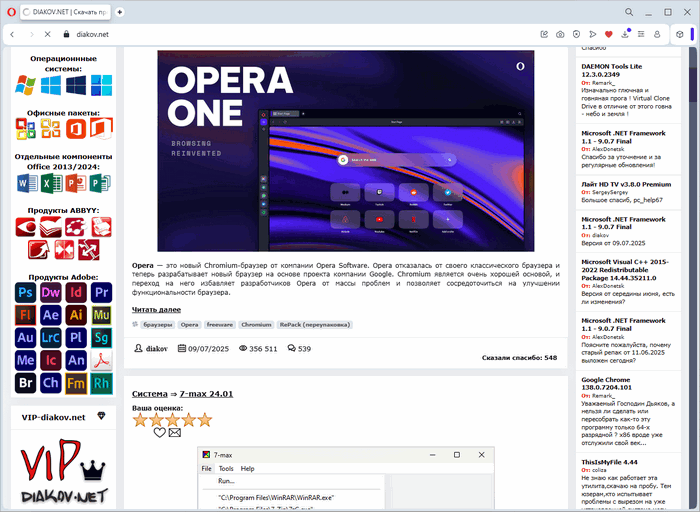Screen dimensions: 700x512
Task: Open the VIP-diakov.net heading link
Action: tap(53, 417)
